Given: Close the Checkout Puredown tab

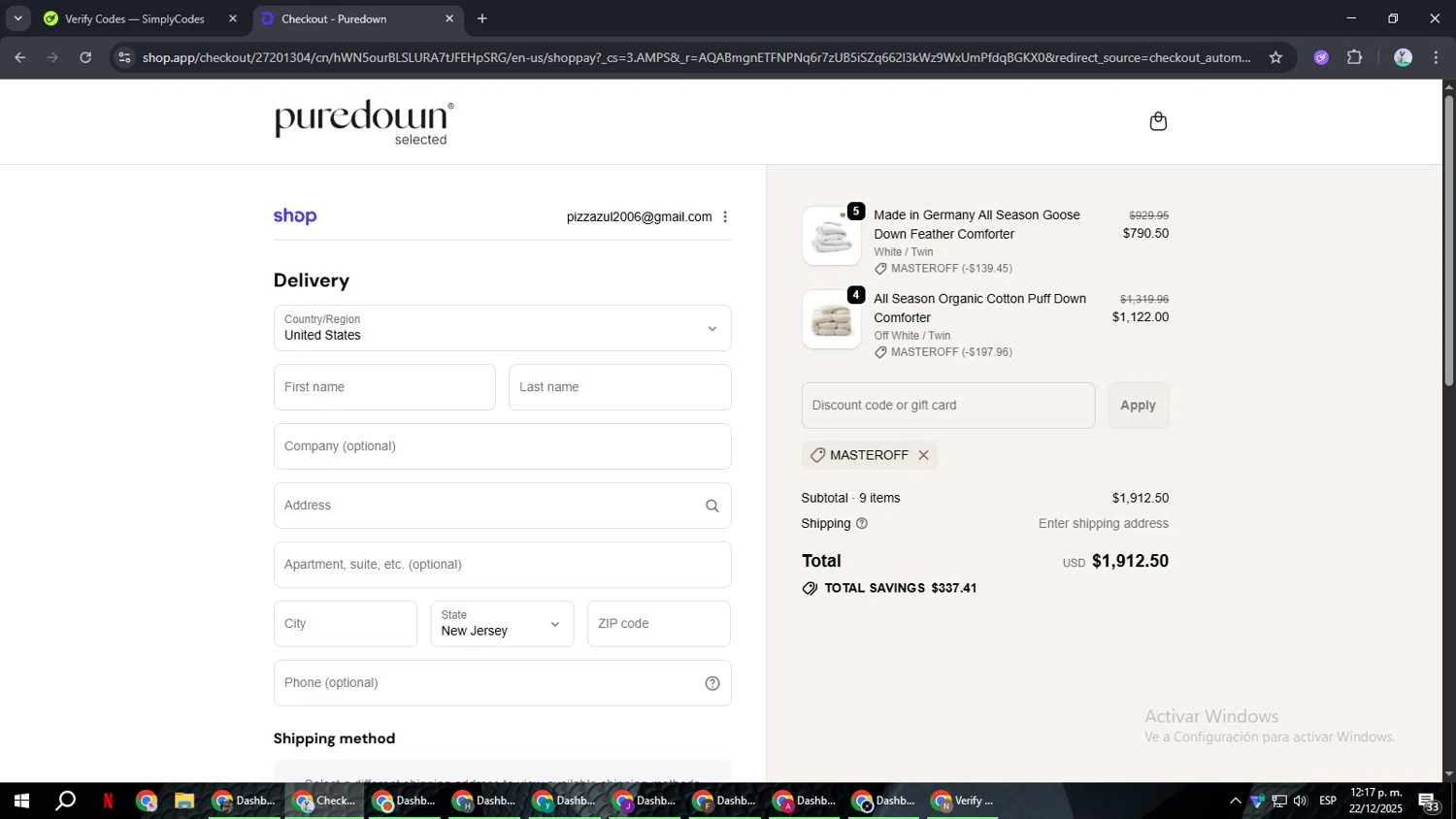Looking at the screenshot, I should 449,18.
